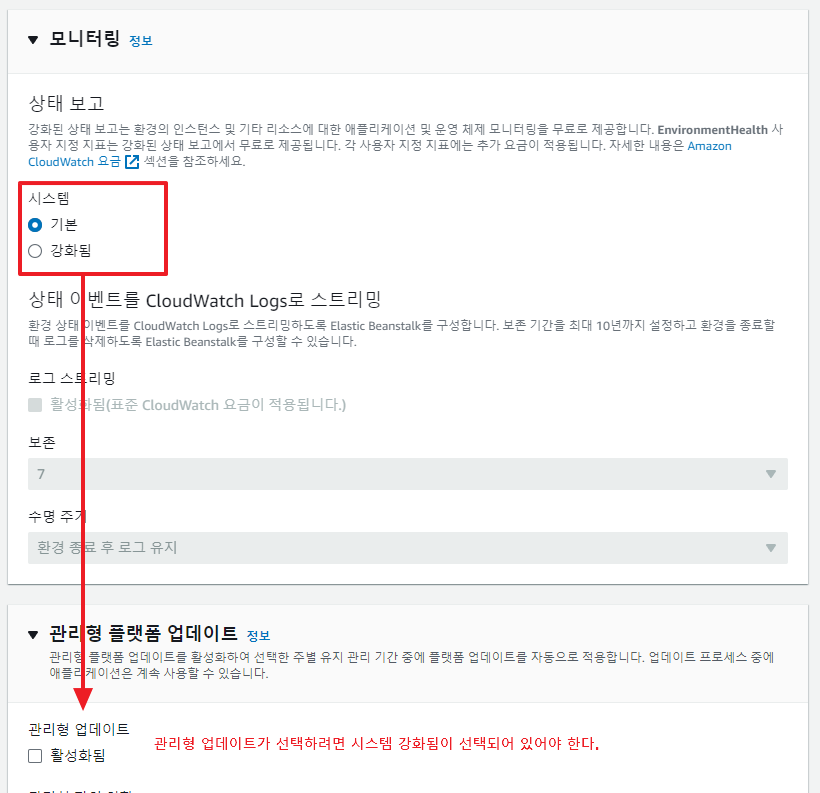820x793 pixels.
Task: Select the 기본 radio button
Action: pyautogui.click(x=35, y=225)
